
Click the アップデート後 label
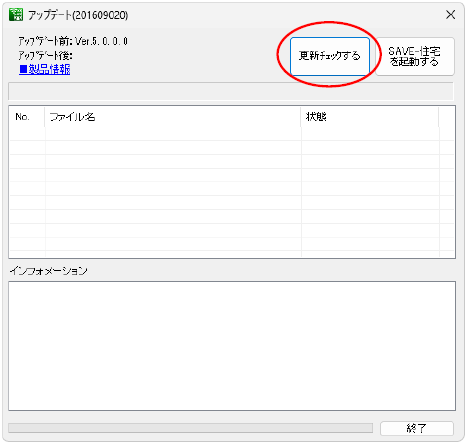(x=45, y=55)
